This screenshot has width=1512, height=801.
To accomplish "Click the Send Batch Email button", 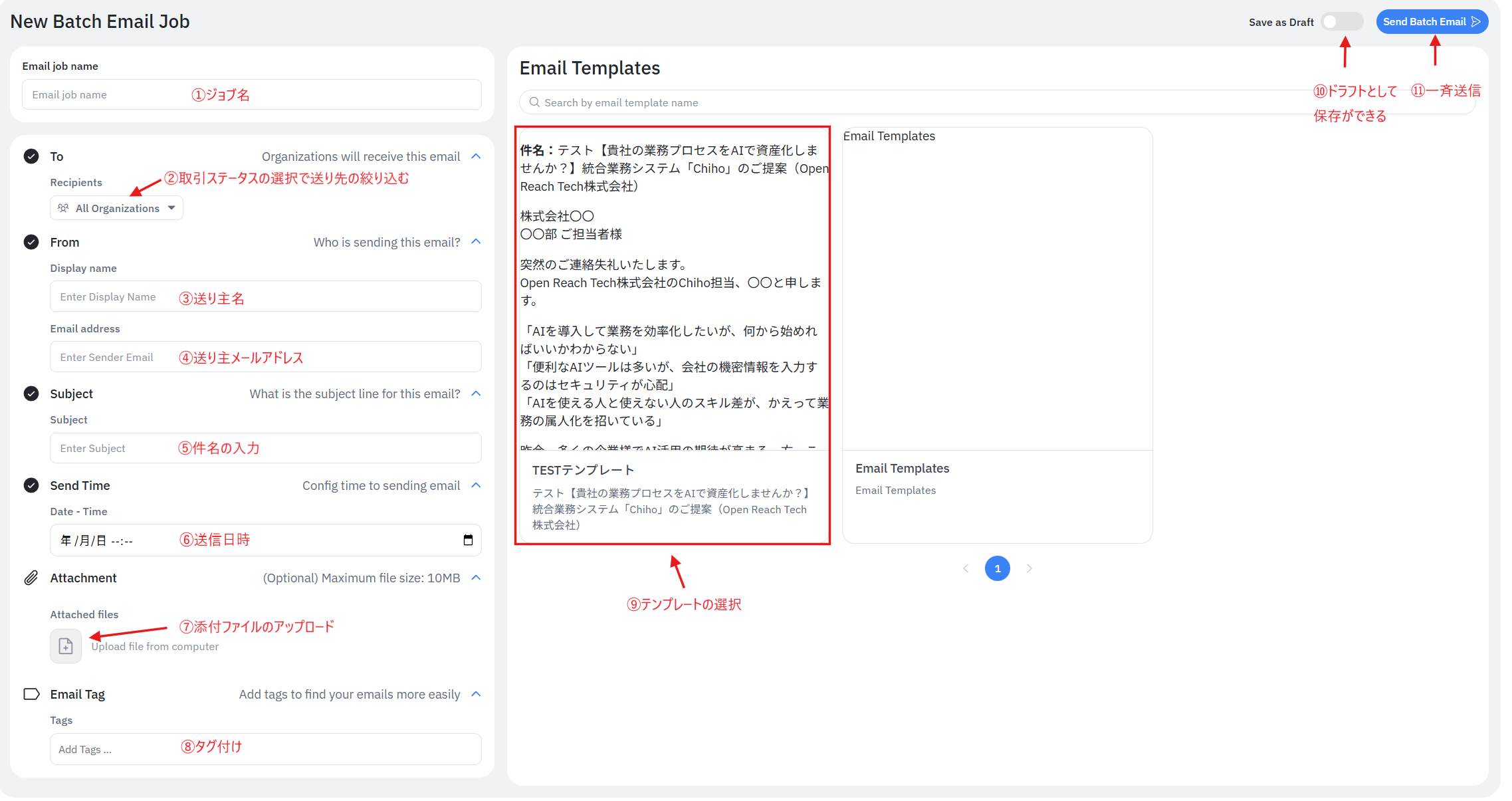I will pos(1432,22).
